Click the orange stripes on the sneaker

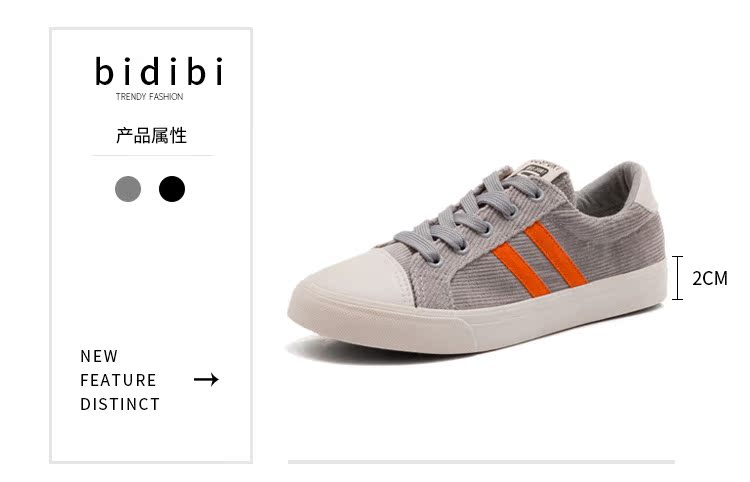point(540,259)
